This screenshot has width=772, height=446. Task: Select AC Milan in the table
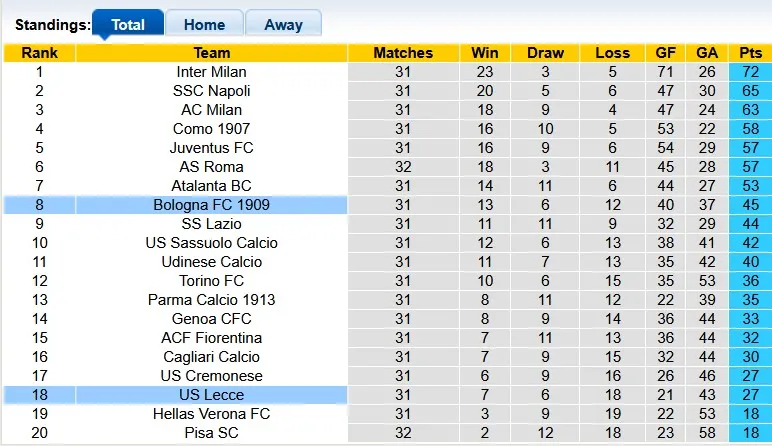[x=211, y=110]
